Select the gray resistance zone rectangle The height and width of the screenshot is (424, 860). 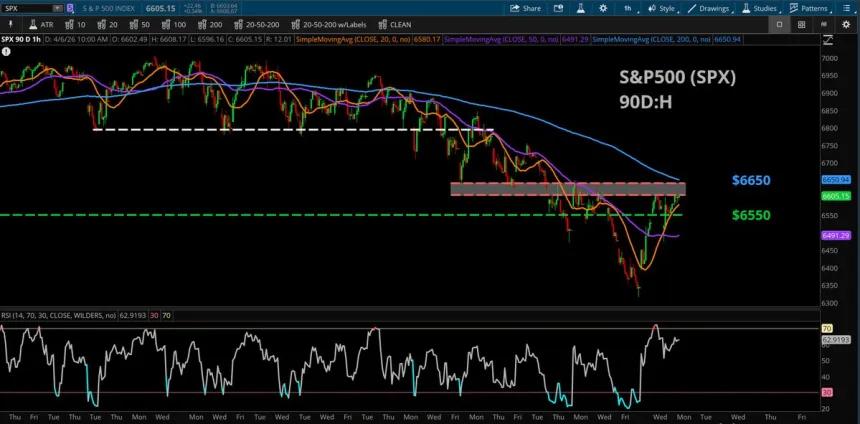[x=568, y=189]
